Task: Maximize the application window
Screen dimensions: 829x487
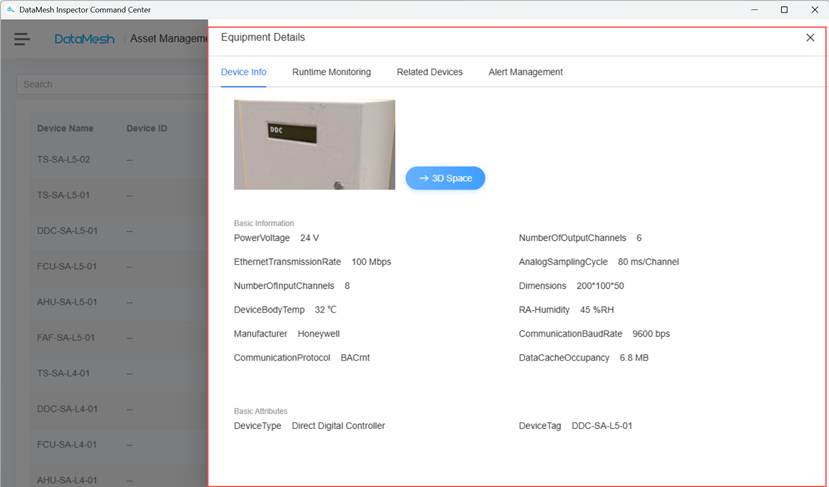Action: click(x=783, y=9)
